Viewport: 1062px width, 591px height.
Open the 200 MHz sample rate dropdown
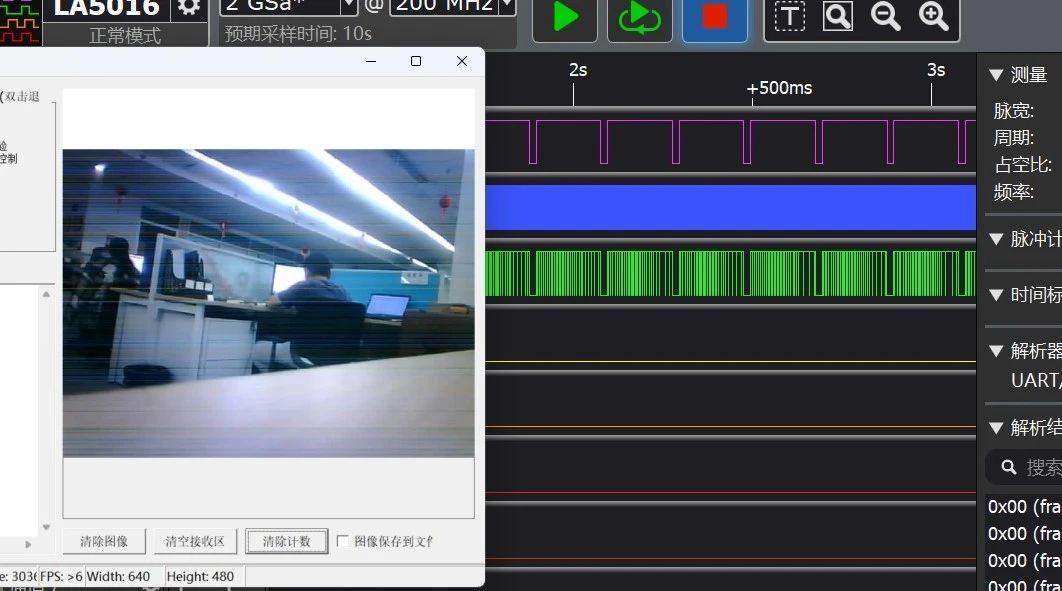click(x=507, y=7)
